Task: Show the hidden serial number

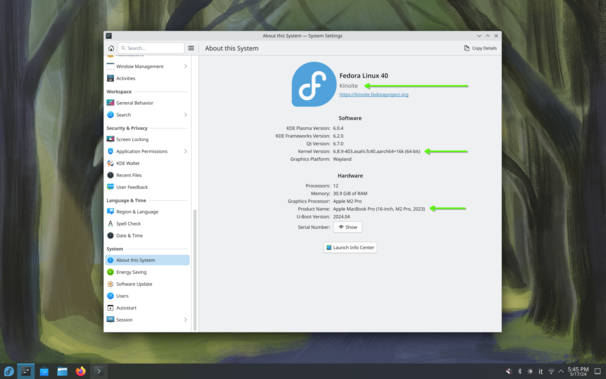Action: click(x=348, y=227)
